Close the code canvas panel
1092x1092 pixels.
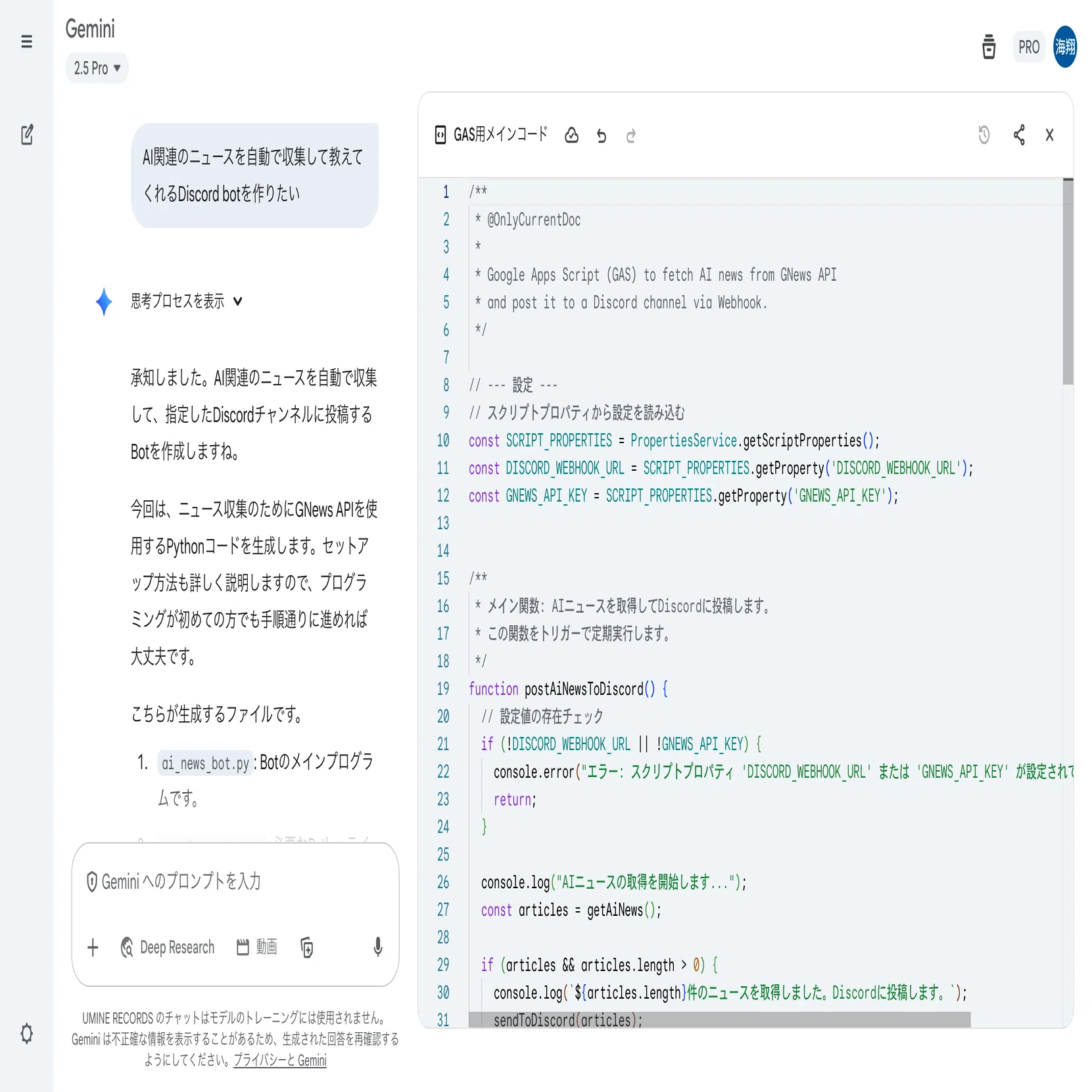[x=1049, y=135]
